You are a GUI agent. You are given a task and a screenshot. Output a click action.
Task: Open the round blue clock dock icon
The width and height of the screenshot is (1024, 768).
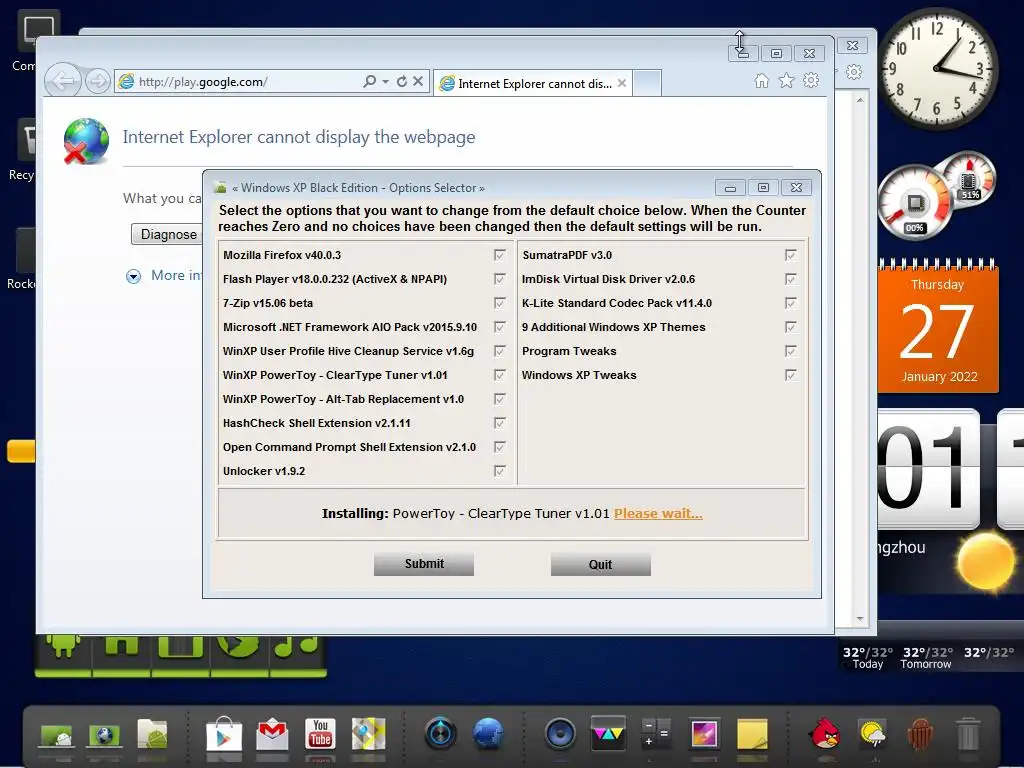pyautogui.click(x=441, y=733)
